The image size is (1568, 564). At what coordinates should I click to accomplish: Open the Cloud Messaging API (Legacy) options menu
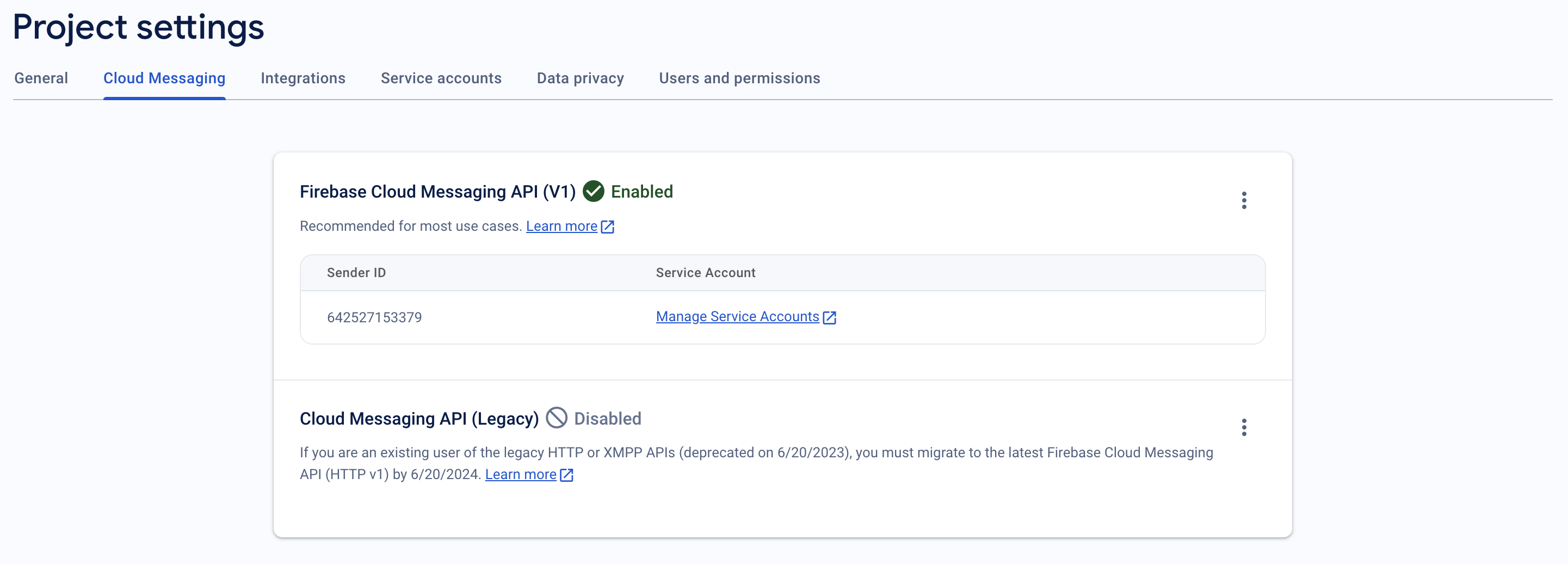point(1244,427)
